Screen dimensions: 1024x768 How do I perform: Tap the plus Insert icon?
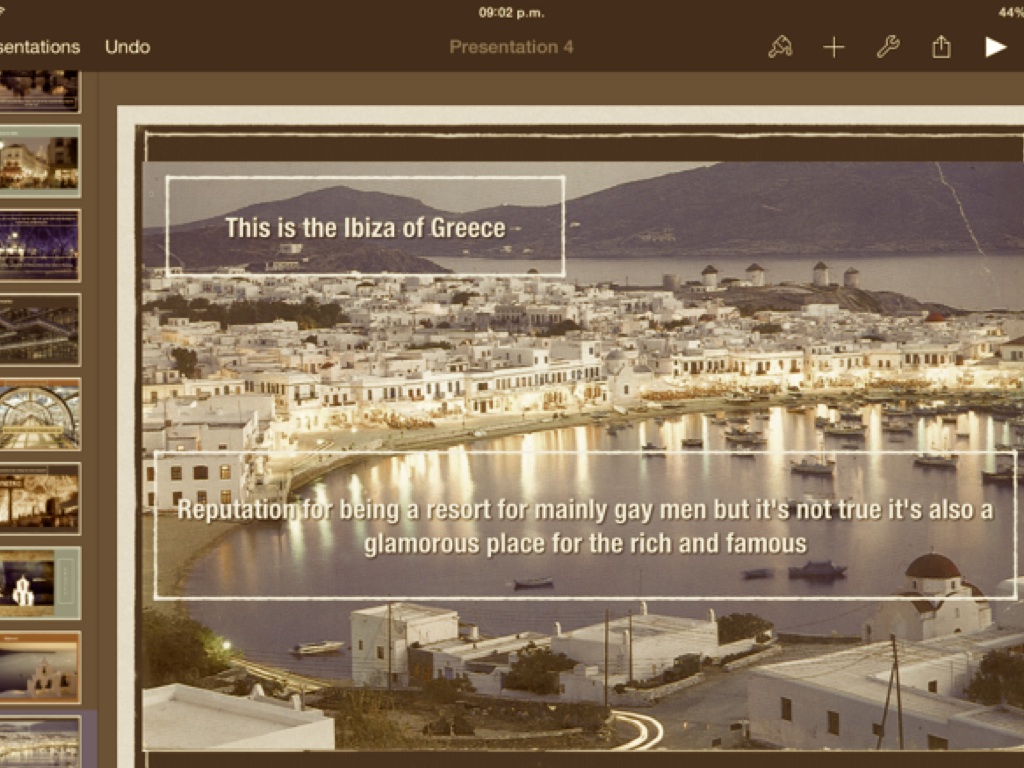tap(834, 47)
